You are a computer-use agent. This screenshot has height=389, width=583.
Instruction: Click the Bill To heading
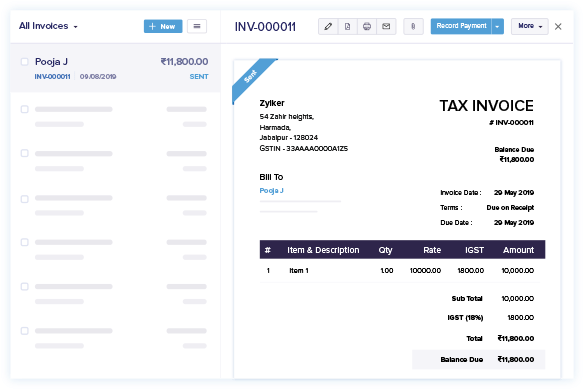271,177
